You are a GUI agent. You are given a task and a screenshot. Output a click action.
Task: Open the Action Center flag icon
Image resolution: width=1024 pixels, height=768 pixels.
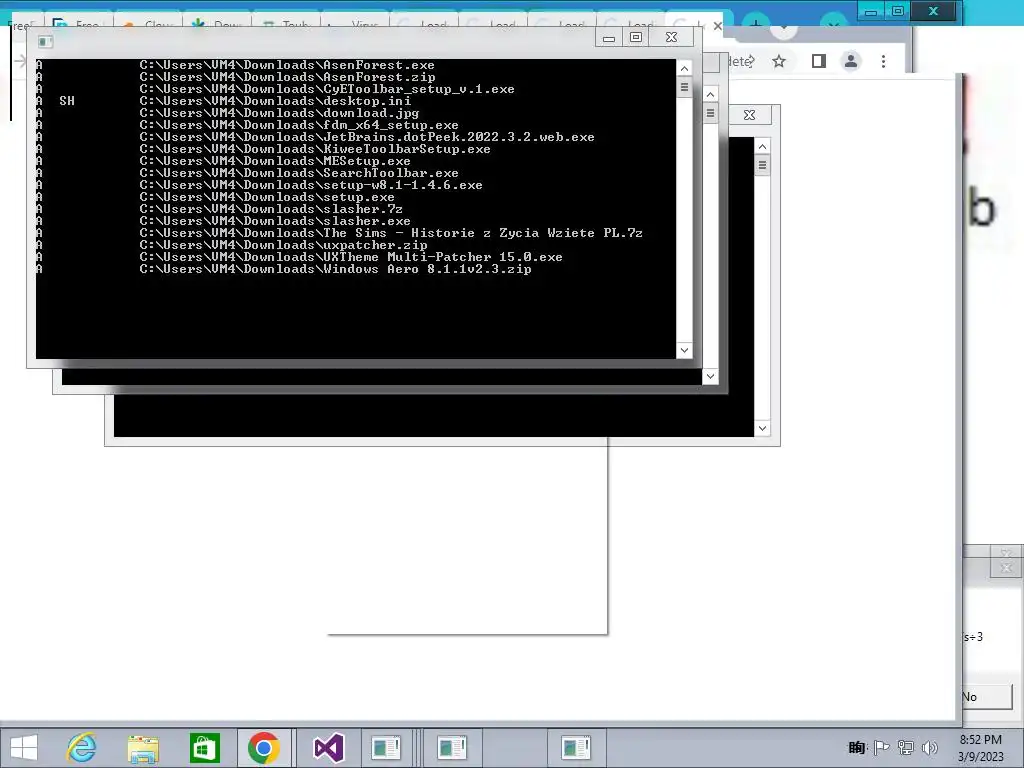click(x=881, y=748)
